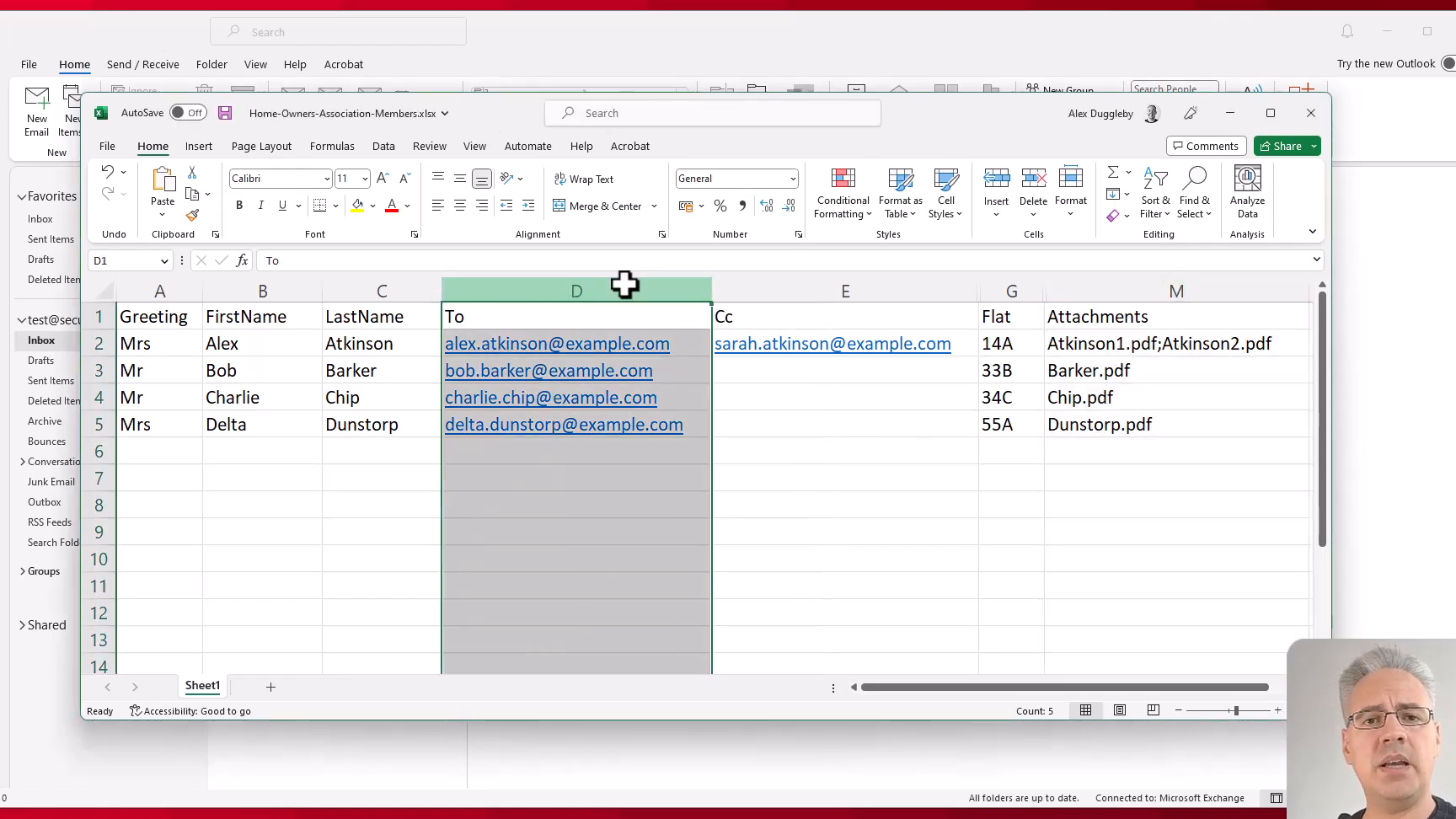Open the Insert ribbon tab
This screenshot has width=1456, height=819.
pos(198,146)
